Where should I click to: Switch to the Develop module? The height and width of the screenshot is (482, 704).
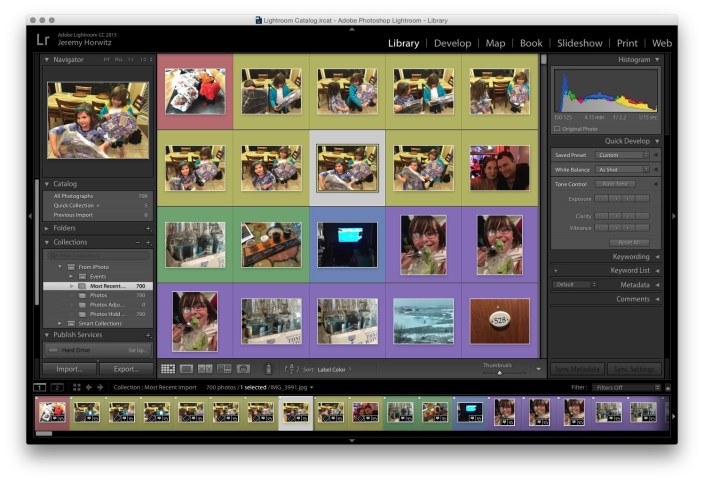pyautogui.click(x=452, y=43)
